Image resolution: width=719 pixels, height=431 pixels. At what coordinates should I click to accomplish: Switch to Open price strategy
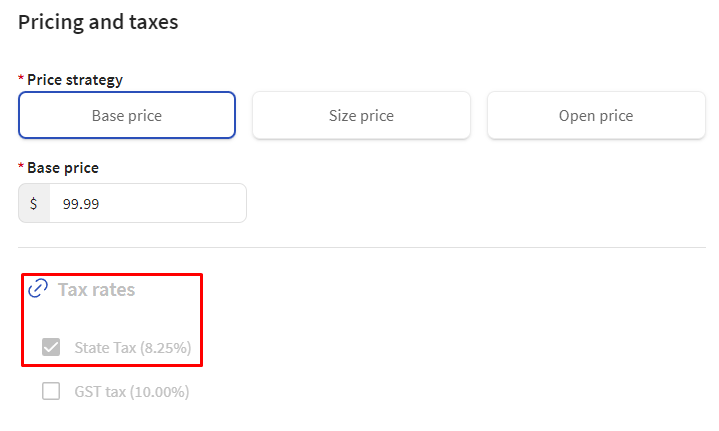(596, 115)
